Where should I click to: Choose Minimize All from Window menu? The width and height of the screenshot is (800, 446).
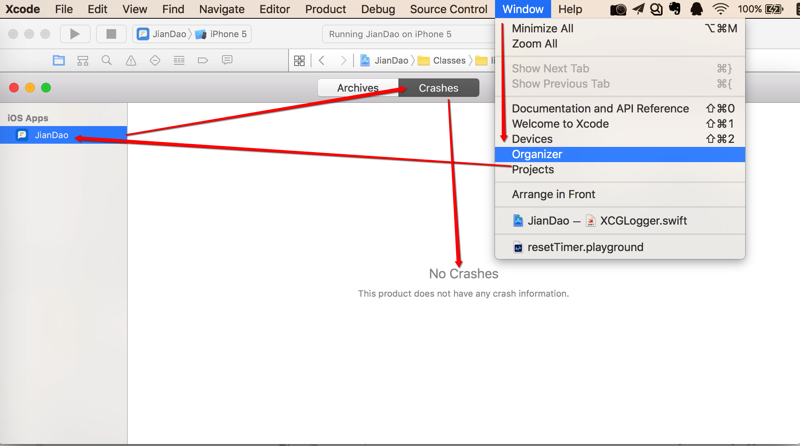coord(620,29)
